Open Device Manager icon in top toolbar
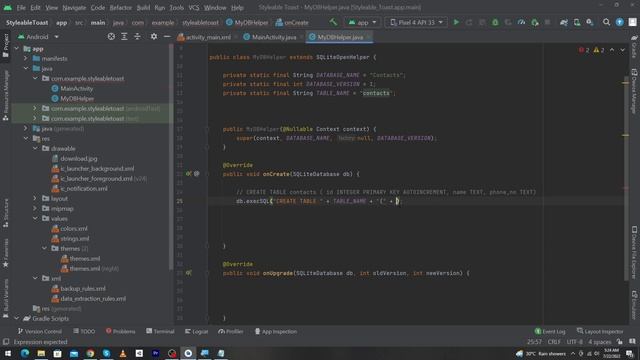Viewport: 640px width, 360px height. pyautogui.click(x=577, y=22)
